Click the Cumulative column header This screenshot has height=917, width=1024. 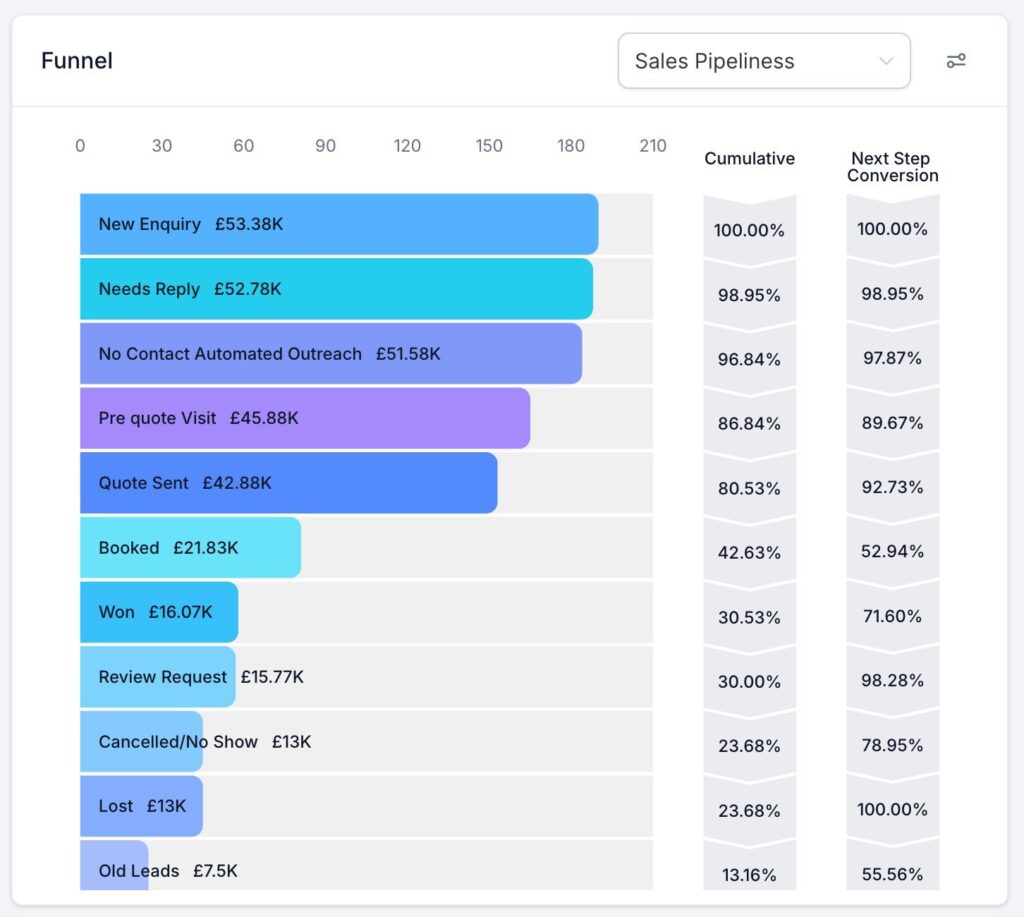749,158
